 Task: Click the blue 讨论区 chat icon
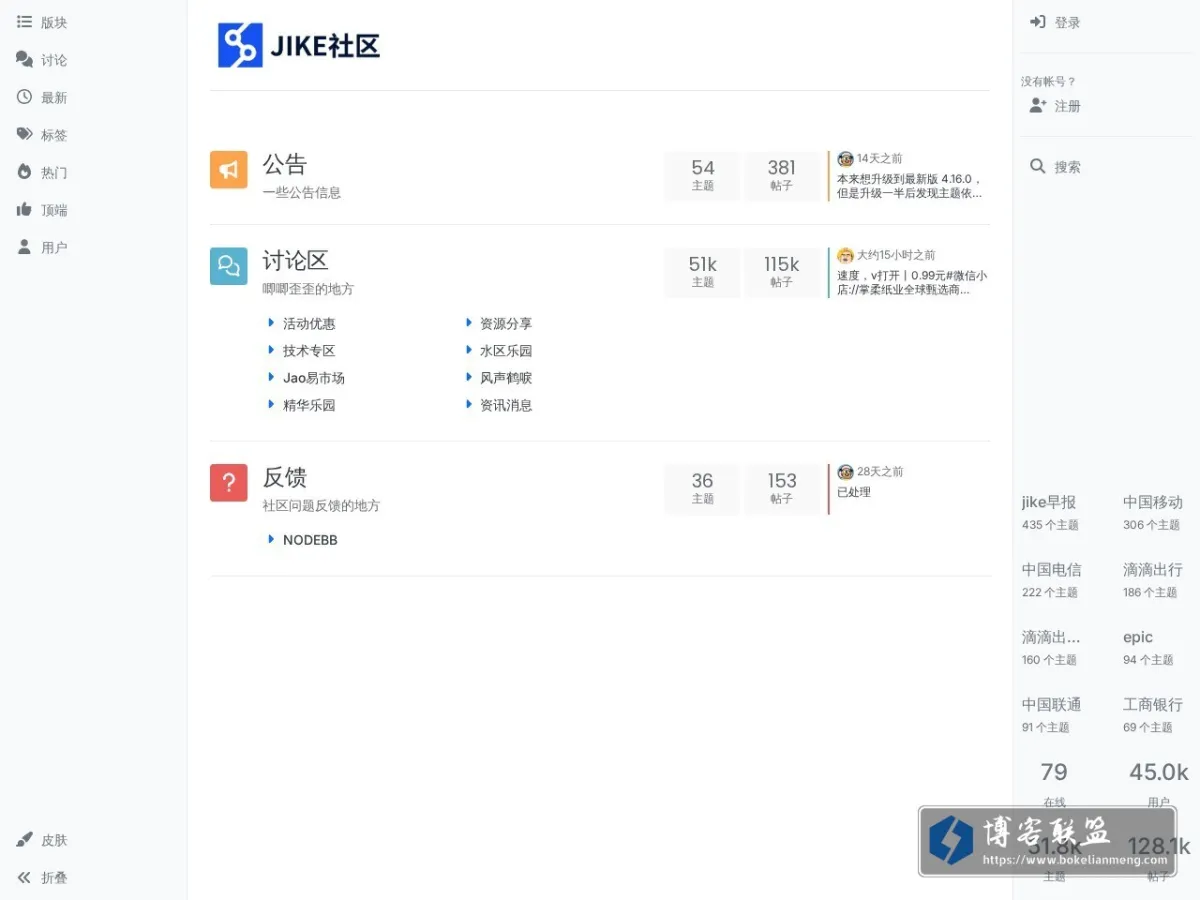pos(228,266)
